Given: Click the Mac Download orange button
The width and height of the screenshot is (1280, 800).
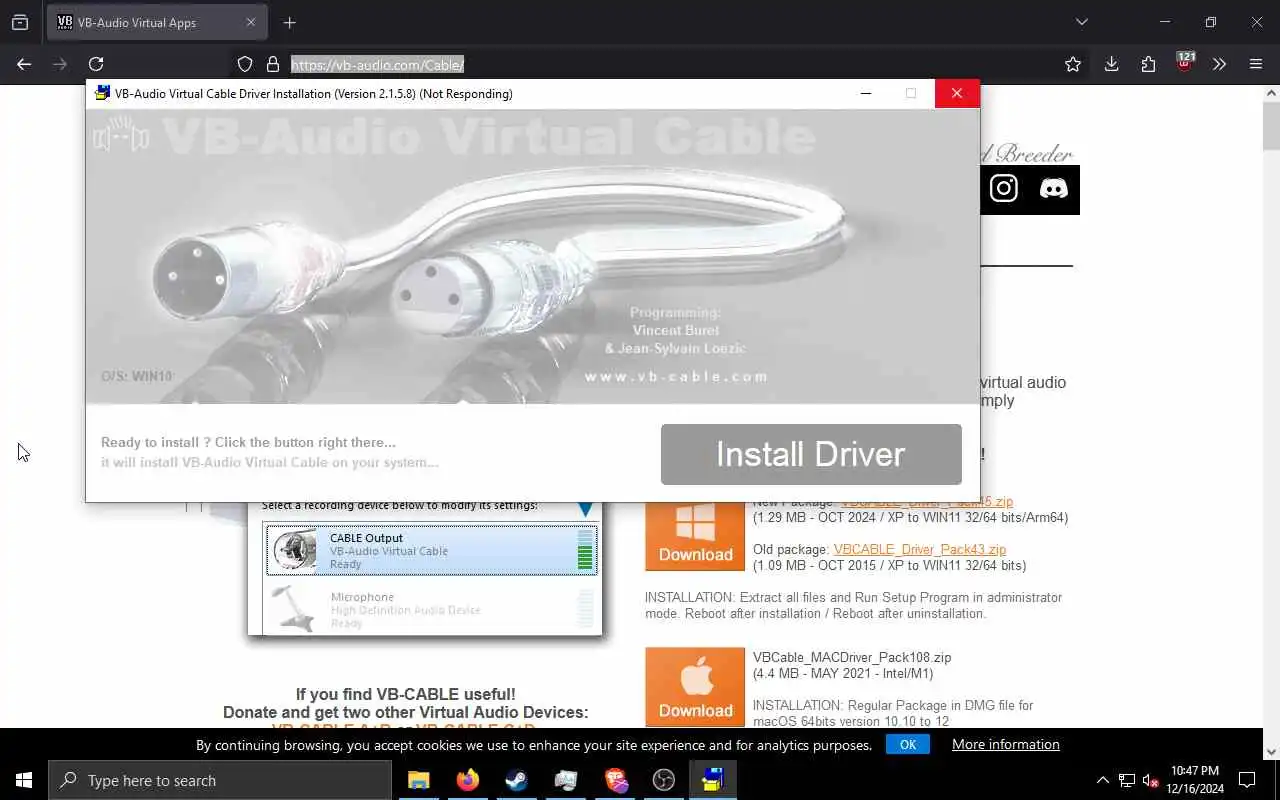Looking at the screenshot, I should [x=695, y=687].
